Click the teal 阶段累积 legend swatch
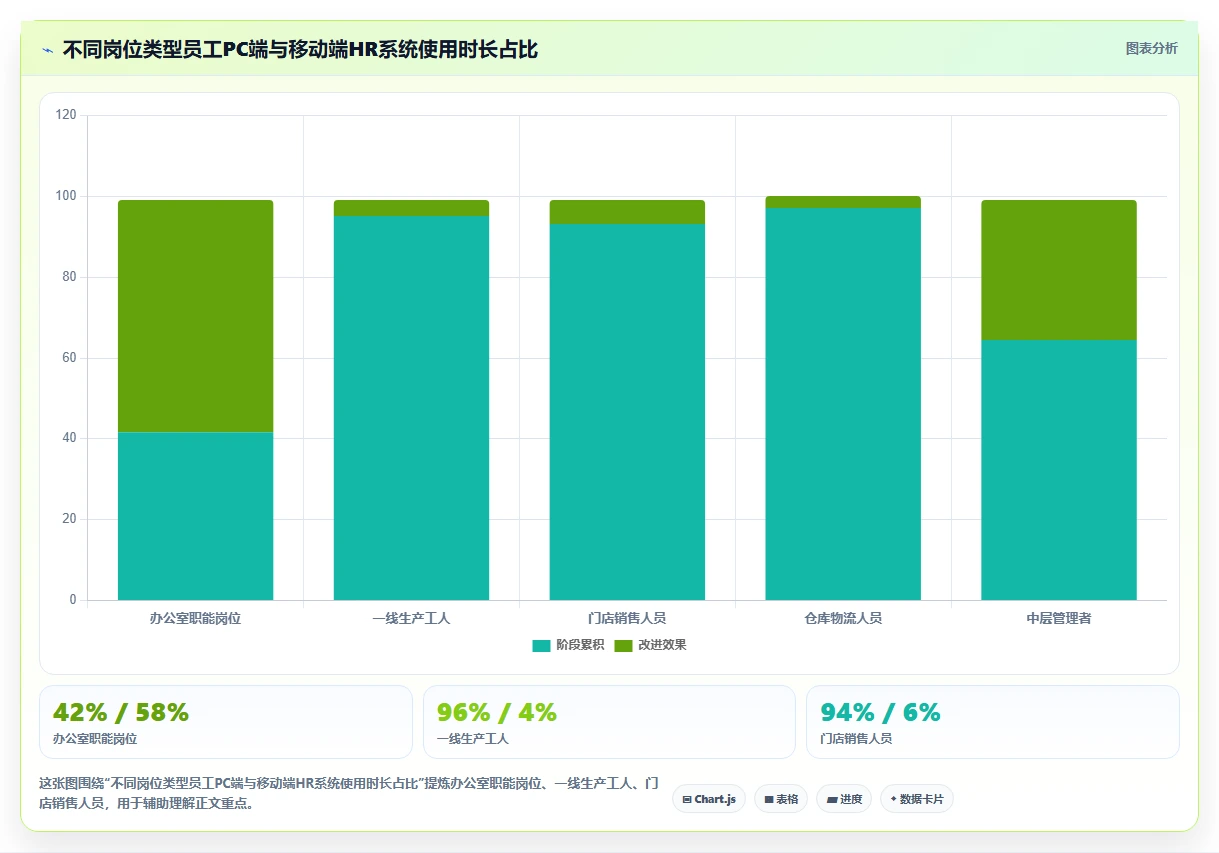 [x=541, y=645]
